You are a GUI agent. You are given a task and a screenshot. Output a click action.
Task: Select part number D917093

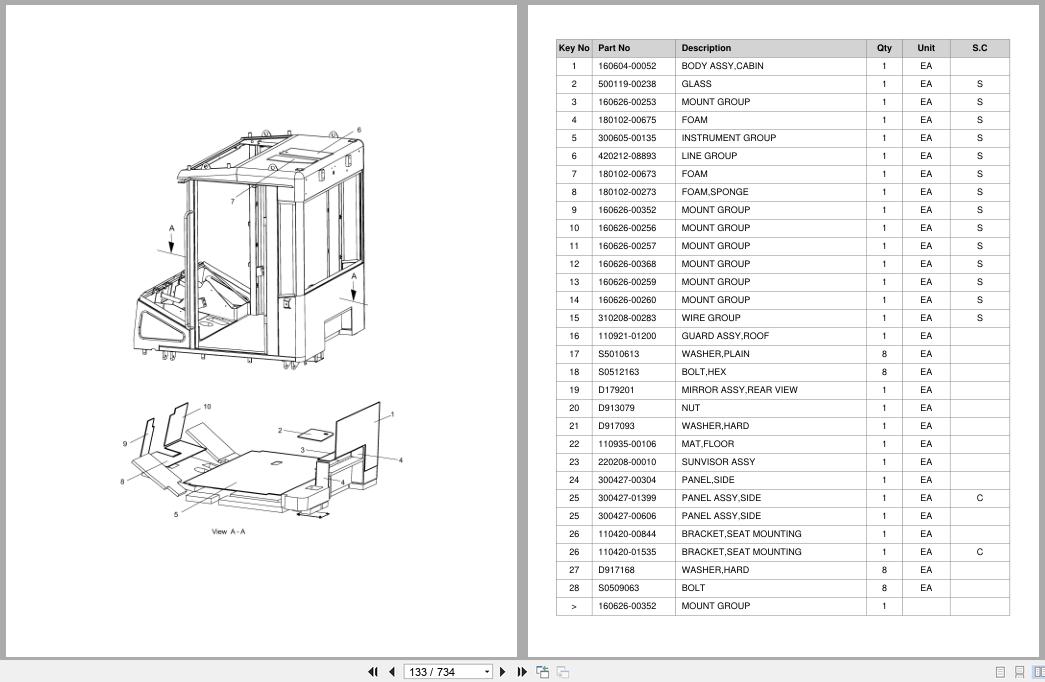tap(616, 426)
